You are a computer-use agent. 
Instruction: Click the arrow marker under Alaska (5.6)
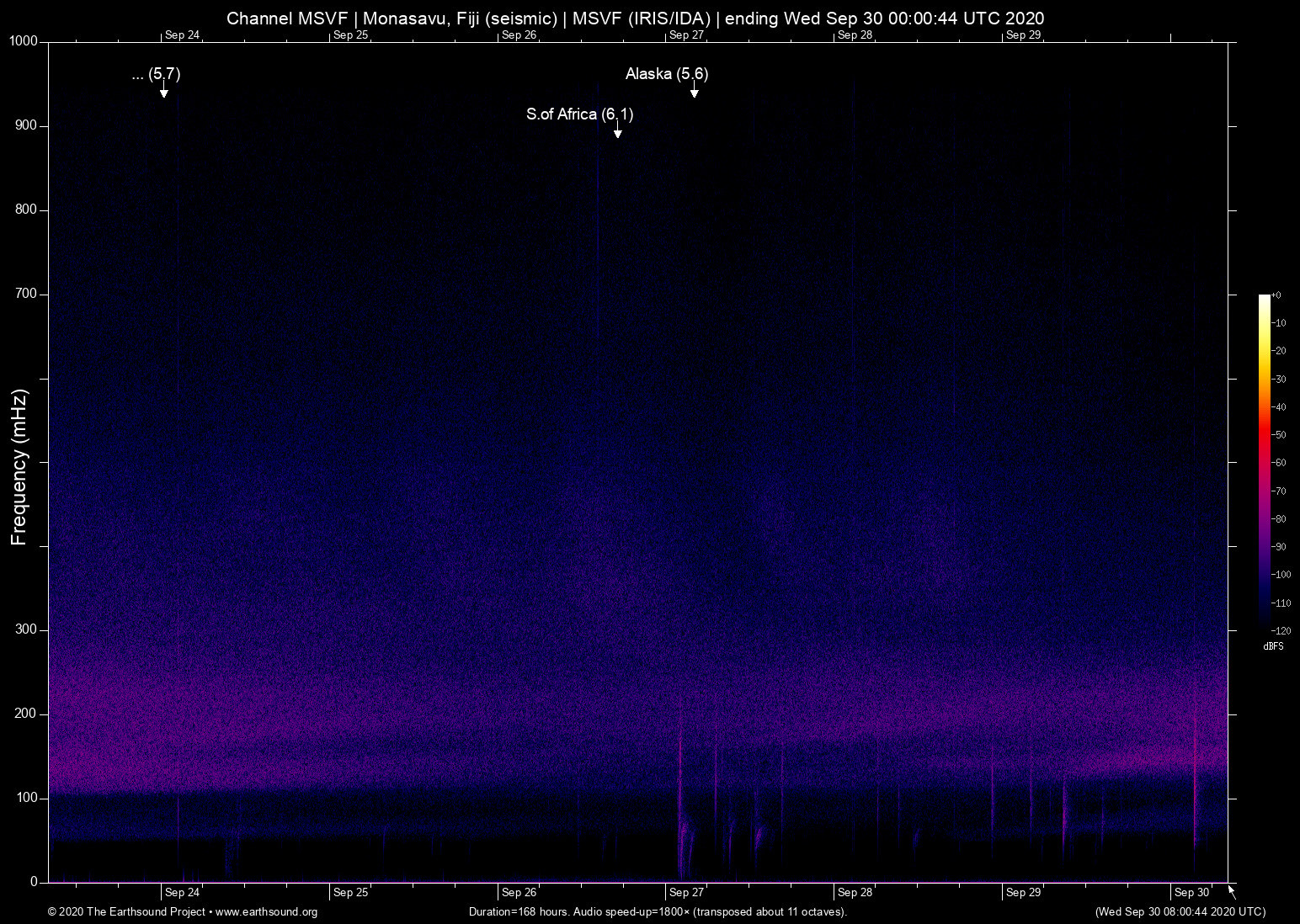point(694,92)
